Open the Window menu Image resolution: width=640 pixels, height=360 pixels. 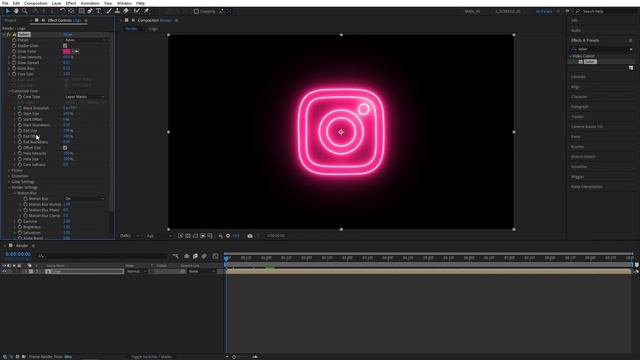pyautogui.click(x=124, y=3)
